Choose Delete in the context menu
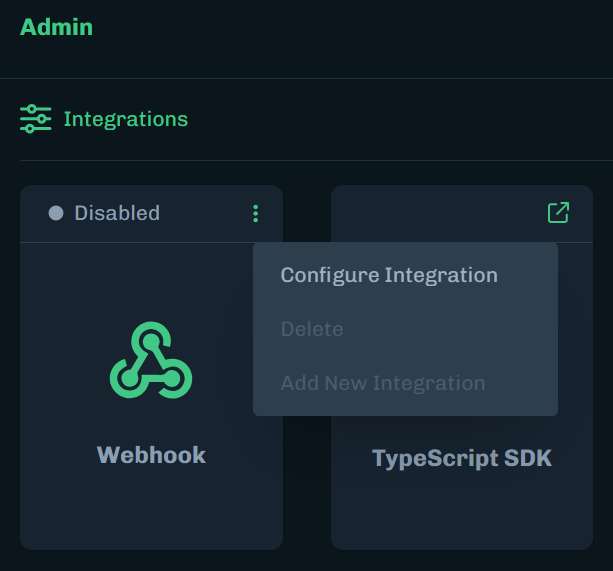This screenshot has height=571, width=613. coord(312,329)
